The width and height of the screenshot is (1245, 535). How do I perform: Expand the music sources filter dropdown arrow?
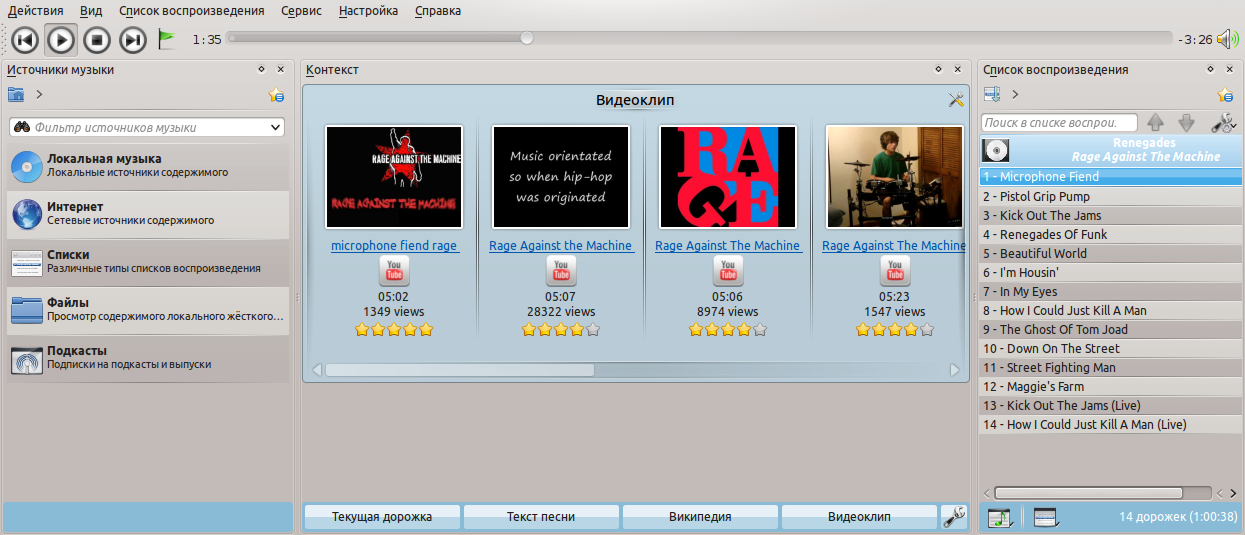tap(276, 128)
